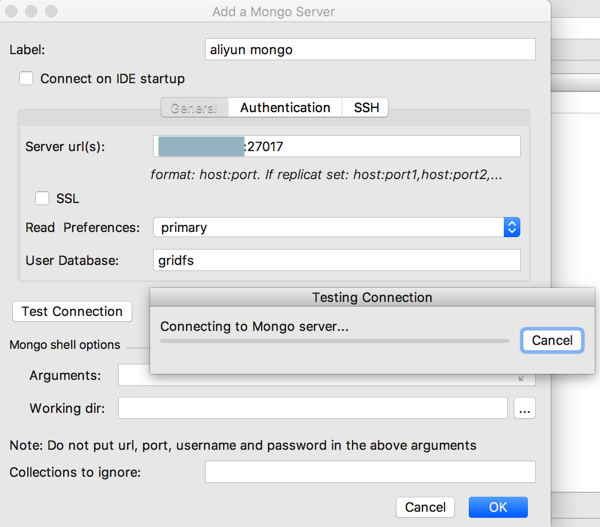Click the Working dir browse ellipsis button
Screen dimensions: 600x527
pyautogui.click(x=525, y=408)
